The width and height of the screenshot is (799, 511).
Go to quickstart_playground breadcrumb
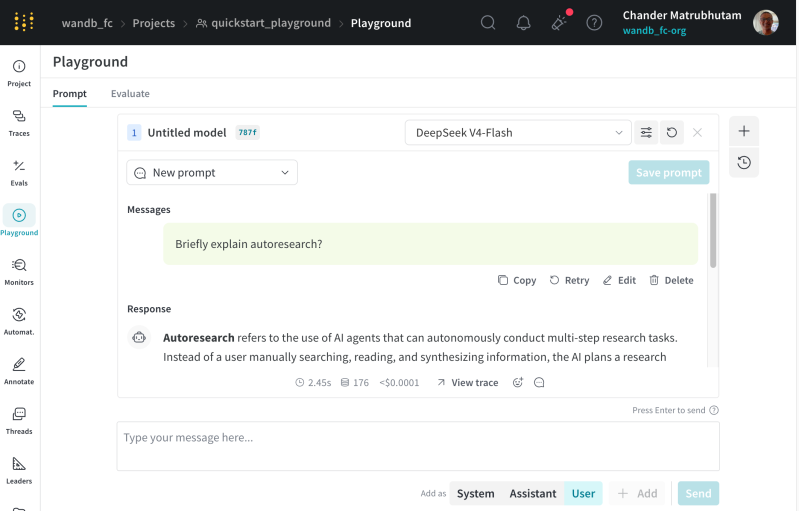[263, 23]
